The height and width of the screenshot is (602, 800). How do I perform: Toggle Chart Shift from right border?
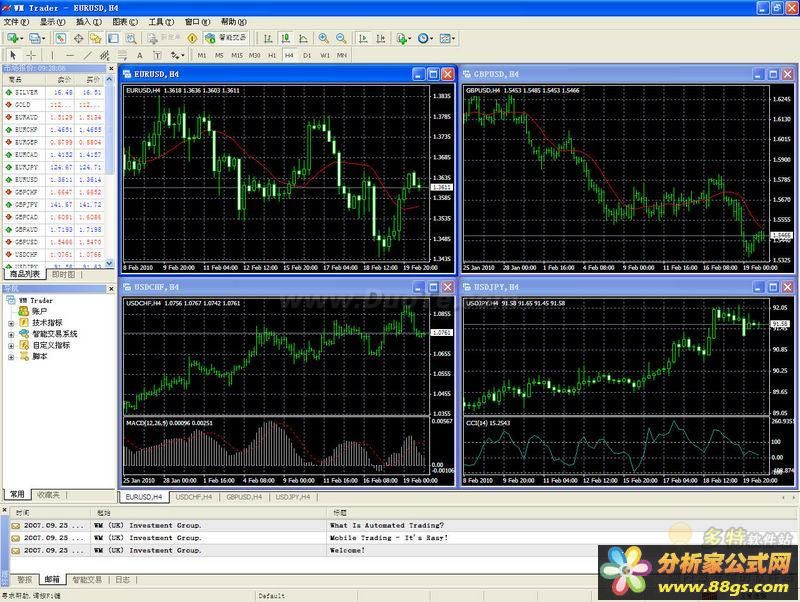(x=381, y=38)
